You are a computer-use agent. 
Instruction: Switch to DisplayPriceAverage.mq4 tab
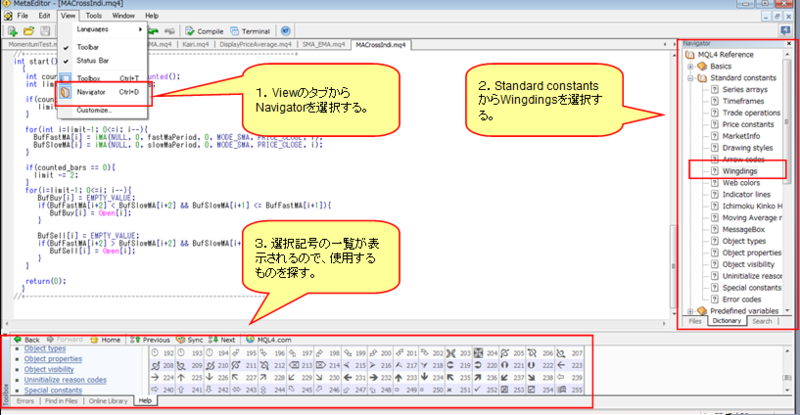click(256, 44)
